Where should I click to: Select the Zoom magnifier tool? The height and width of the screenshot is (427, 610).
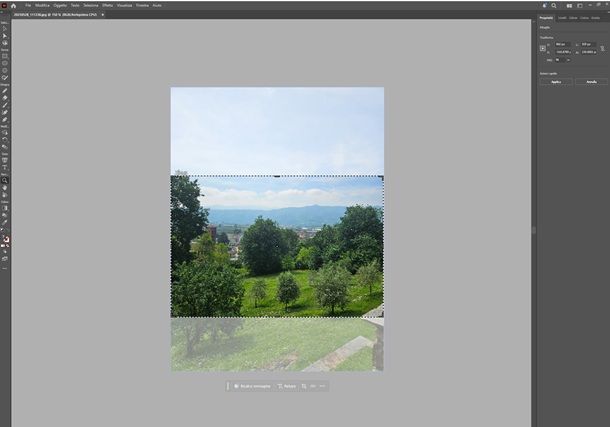click(5, 180)
